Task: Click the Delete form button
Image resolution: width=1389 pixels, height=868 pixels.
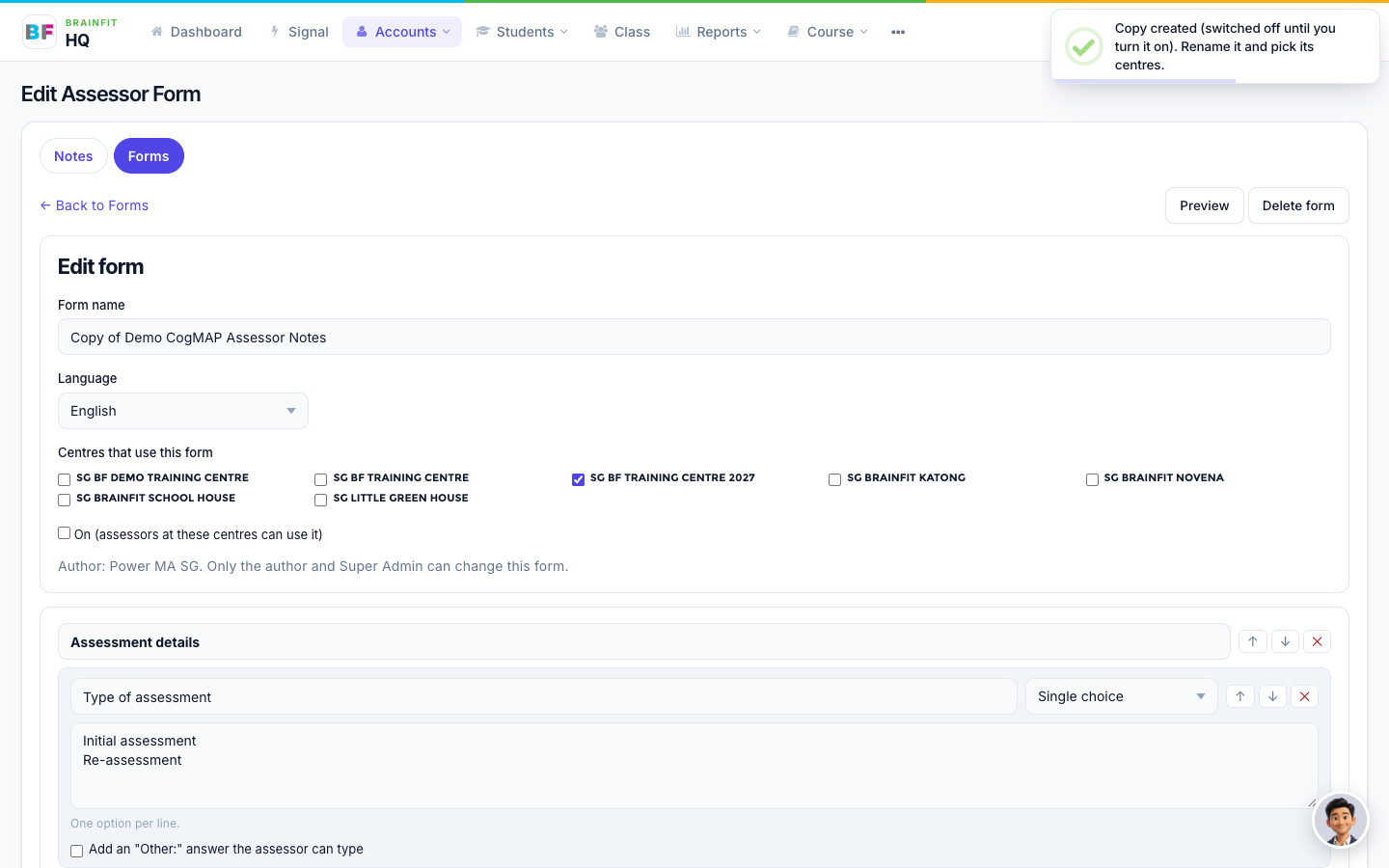Action: coord(1298,205)
